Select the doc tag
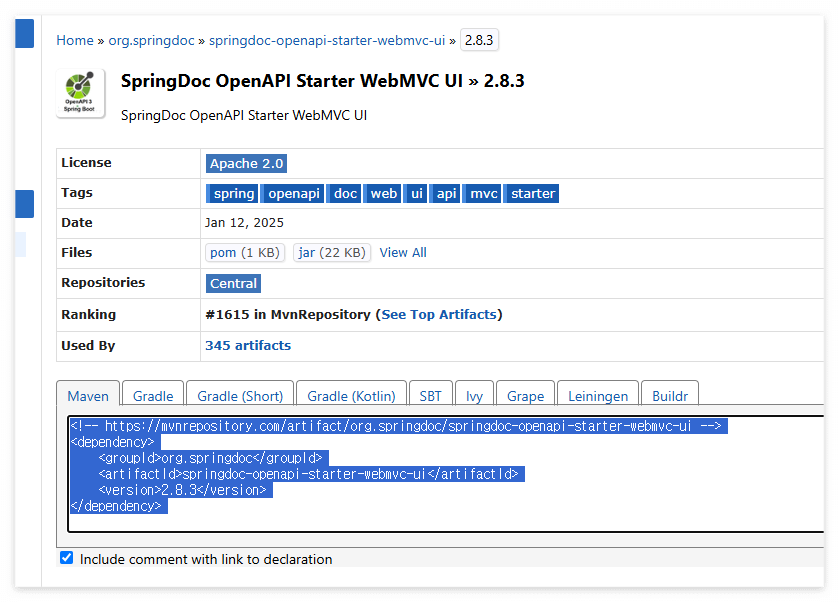 345,193
